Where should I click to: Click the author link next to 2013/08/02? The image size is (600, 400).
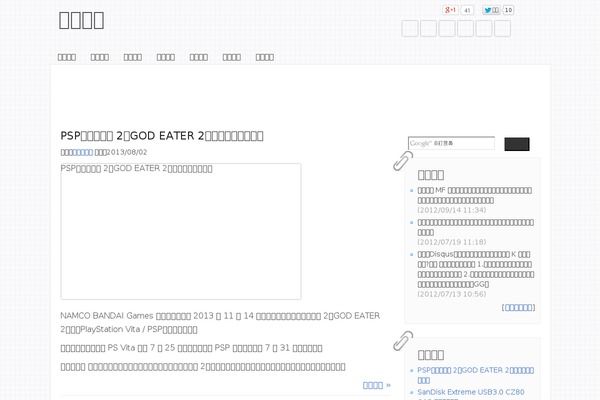82,152
